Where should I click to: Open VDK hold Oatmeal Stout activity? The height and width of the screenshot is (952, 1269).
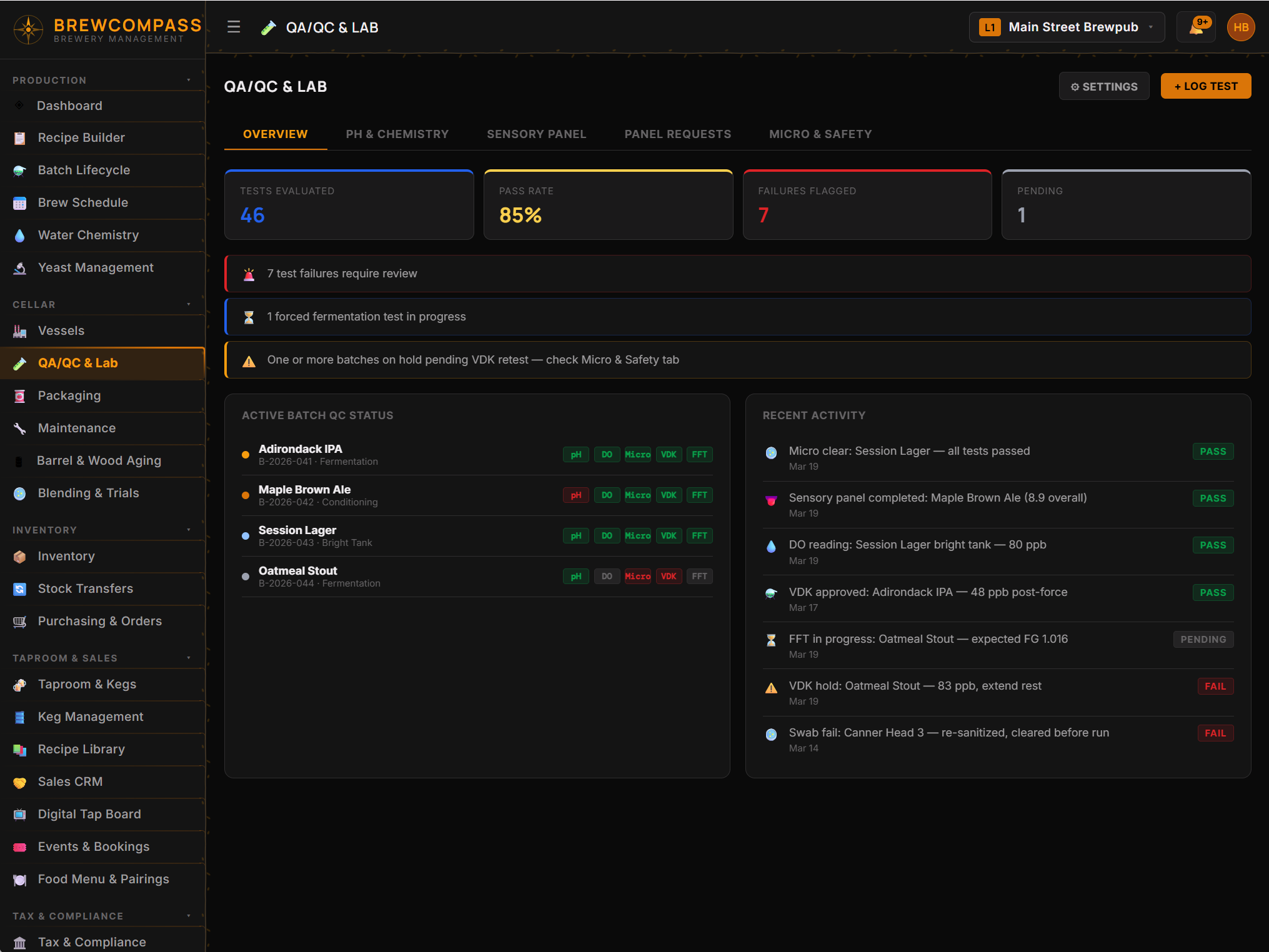click(998, 693)
